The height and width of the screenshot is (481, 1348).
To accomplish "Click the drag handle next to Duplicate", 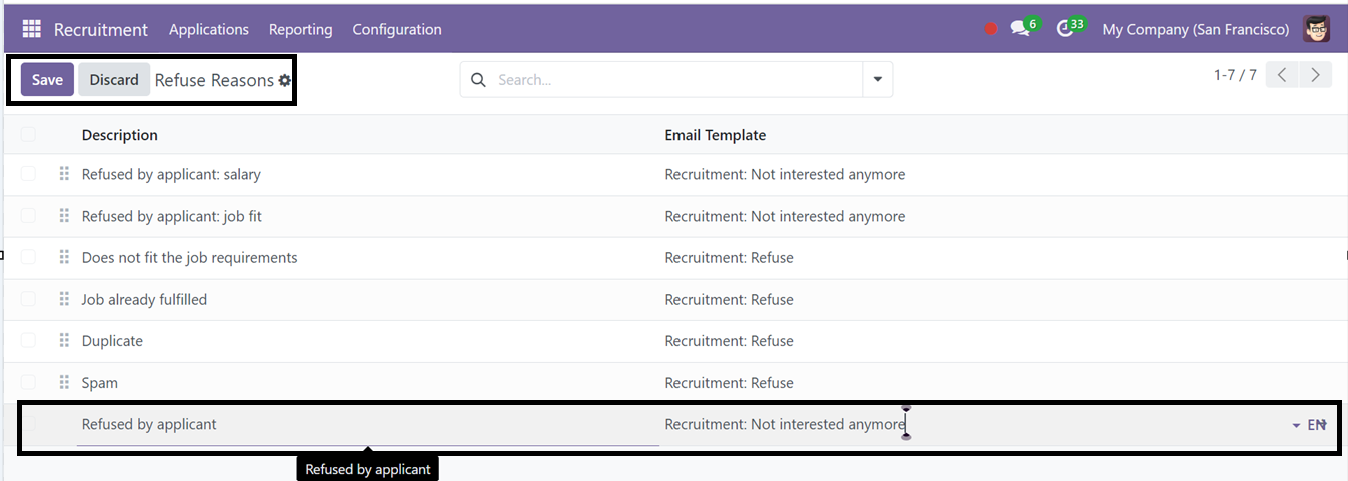I will (x=64, y=340).
